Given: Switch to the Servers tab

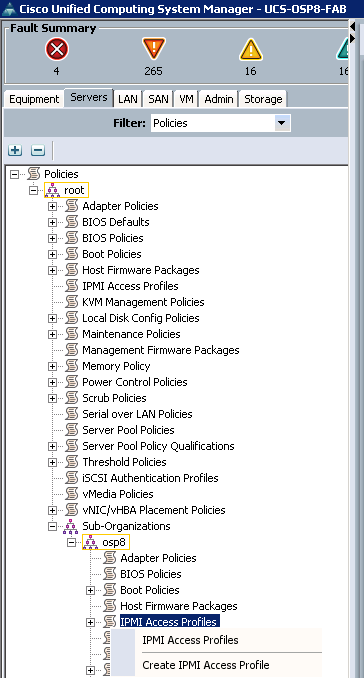Looking at the screenshot, I should click(89, 98).
